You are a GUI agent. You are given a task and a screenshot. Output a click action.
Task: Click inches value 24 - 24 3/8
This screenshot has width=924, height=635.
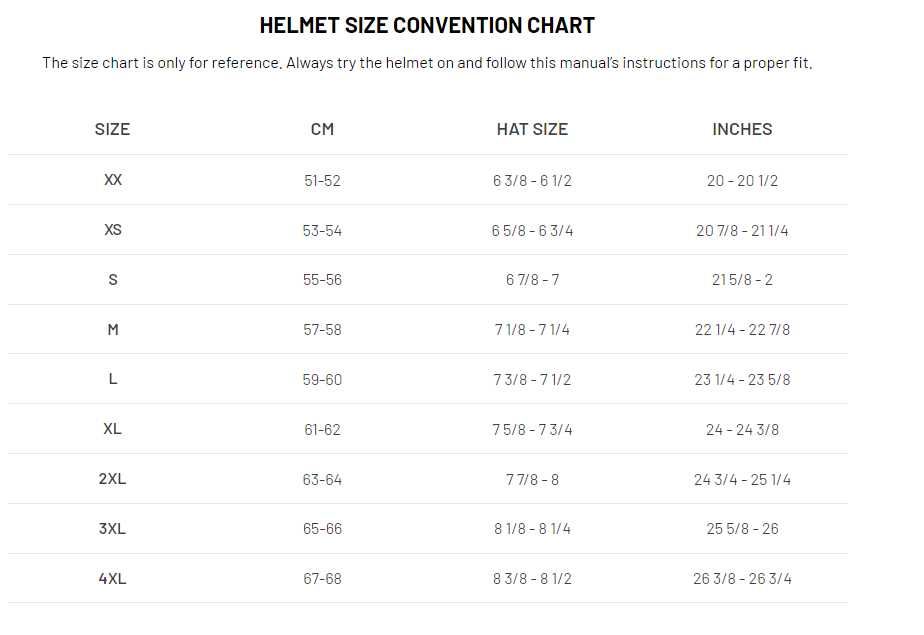click(742, 430)
